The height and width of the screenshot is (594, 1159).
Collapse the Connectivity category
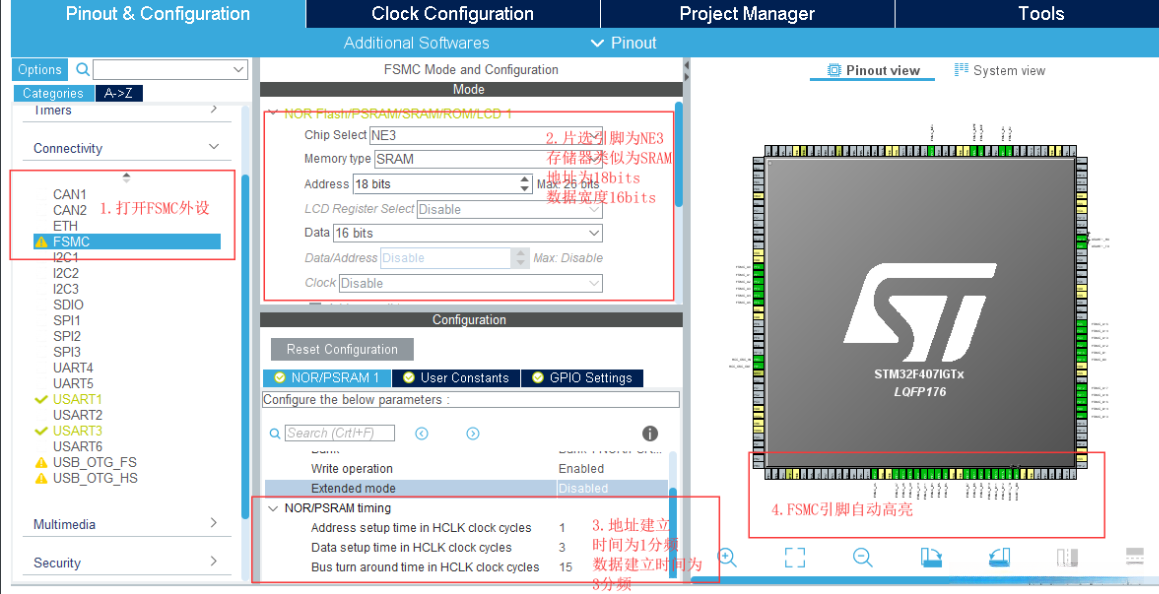pos(214,147)
